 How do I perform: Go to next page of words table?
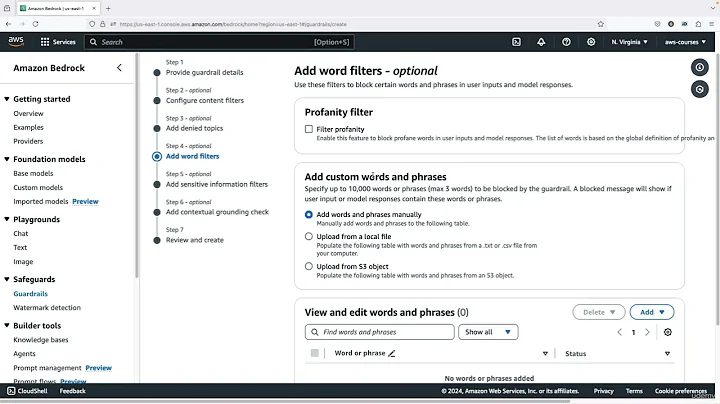[647, 332]
